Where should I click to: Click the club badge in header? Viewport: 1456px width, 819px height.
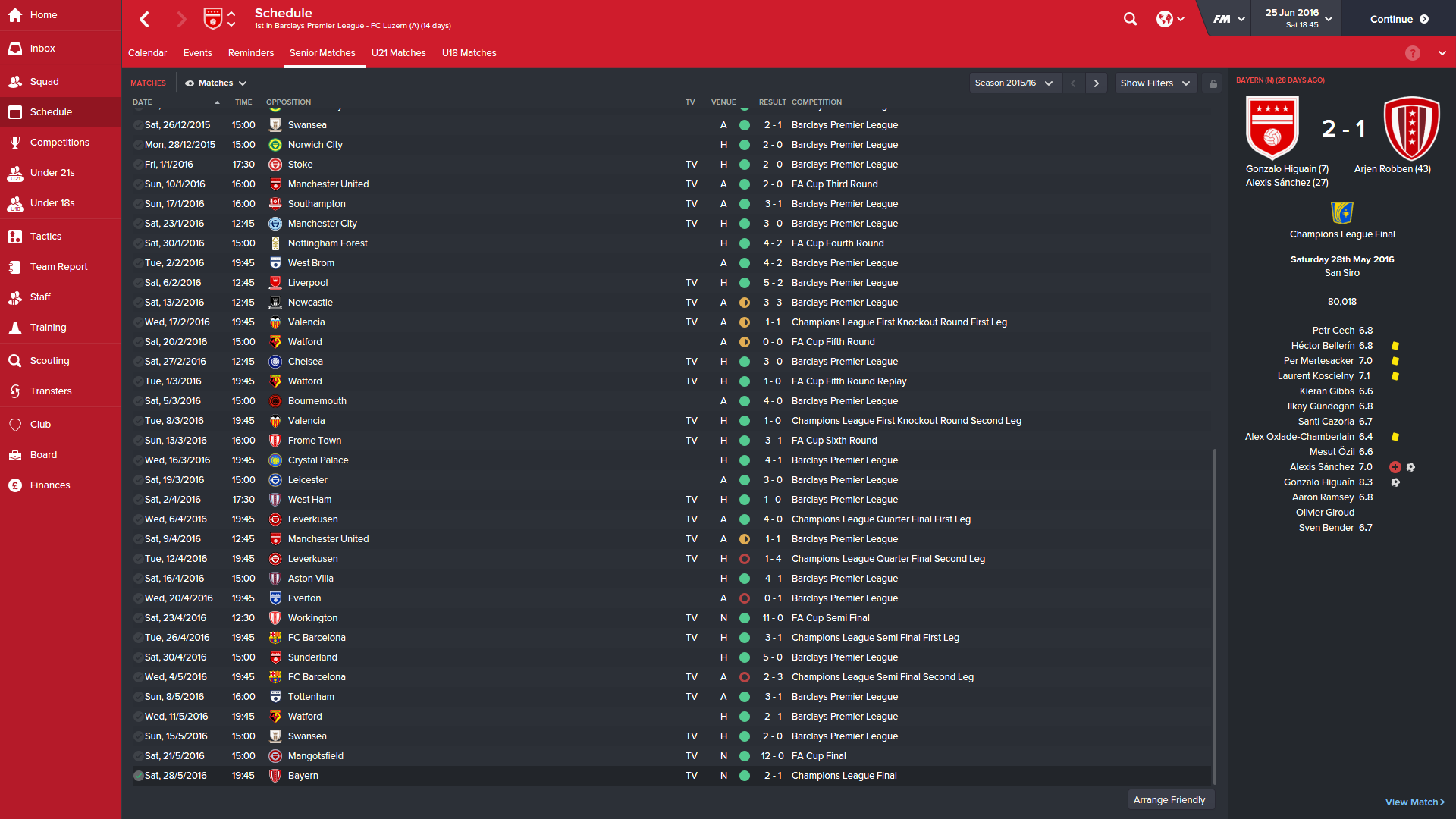[213, 18]
